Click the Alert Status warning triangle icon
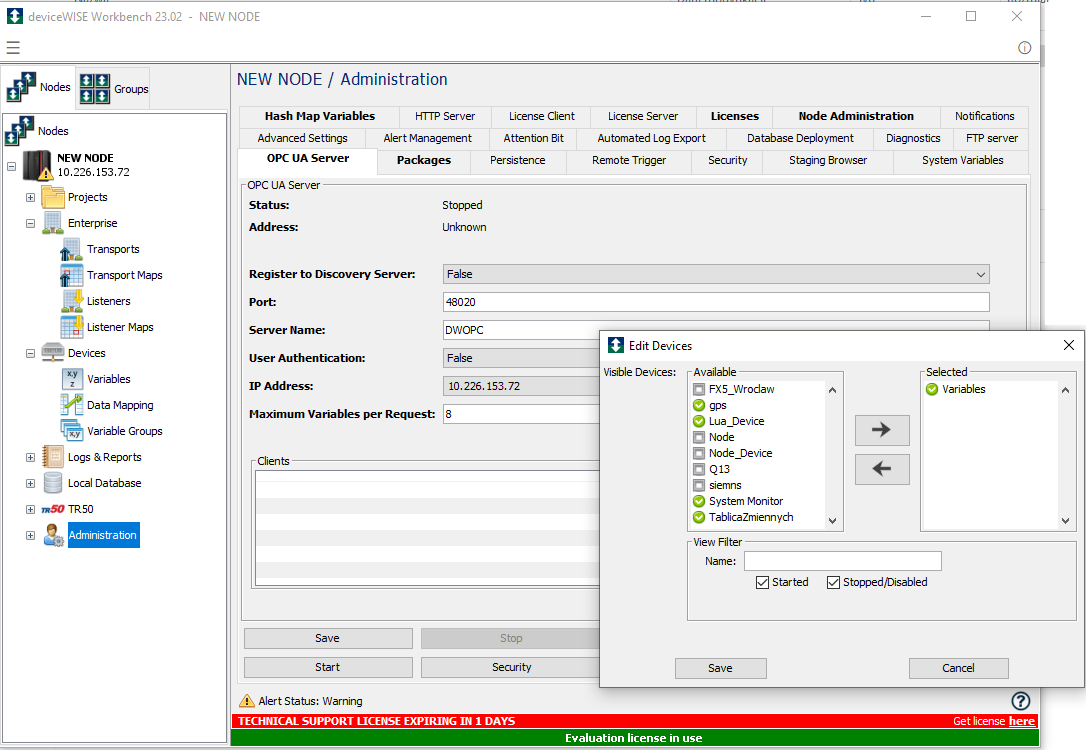Image resolution: width=1086 pixels, height=751 pixels. click(x=247, y=700)
